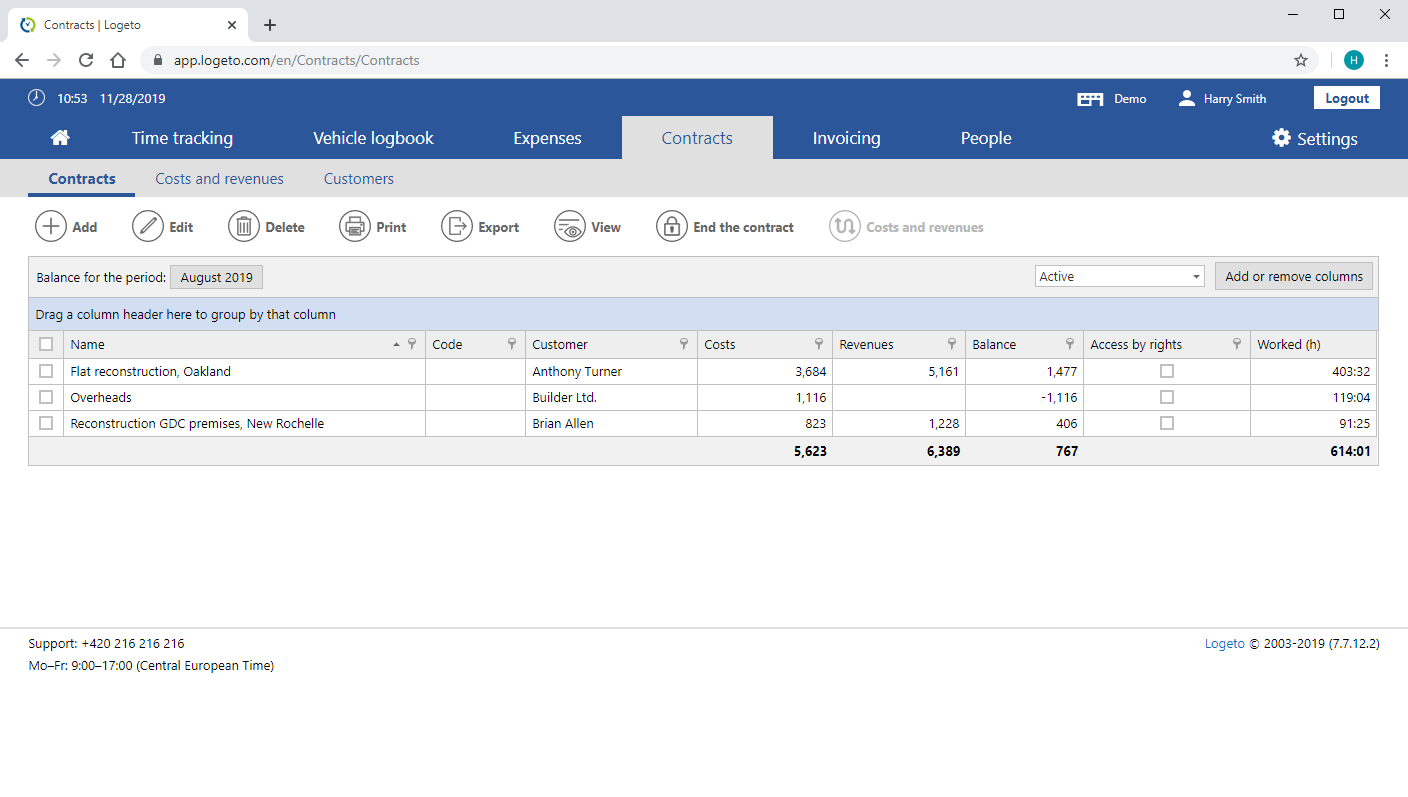Open the Revenues column filter pin

pyautogui.click(x=952, y=344)
